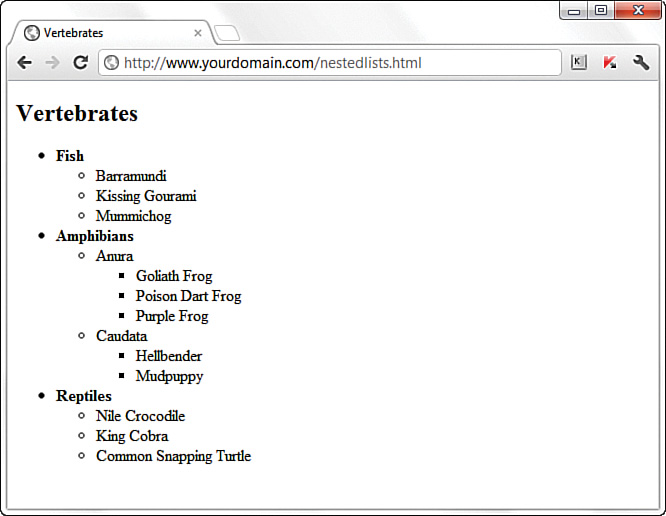
Task: Click Purple Frog entry
Action: (172, 316)
